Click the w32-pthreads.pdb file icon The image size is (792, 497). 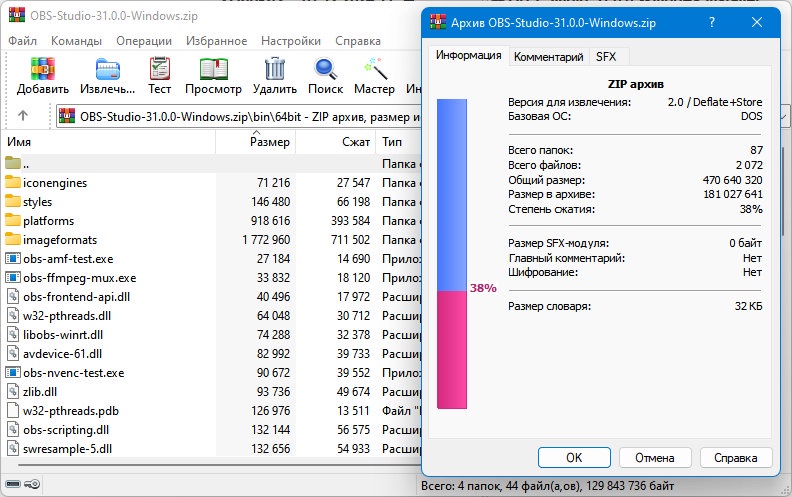[13, 411]
